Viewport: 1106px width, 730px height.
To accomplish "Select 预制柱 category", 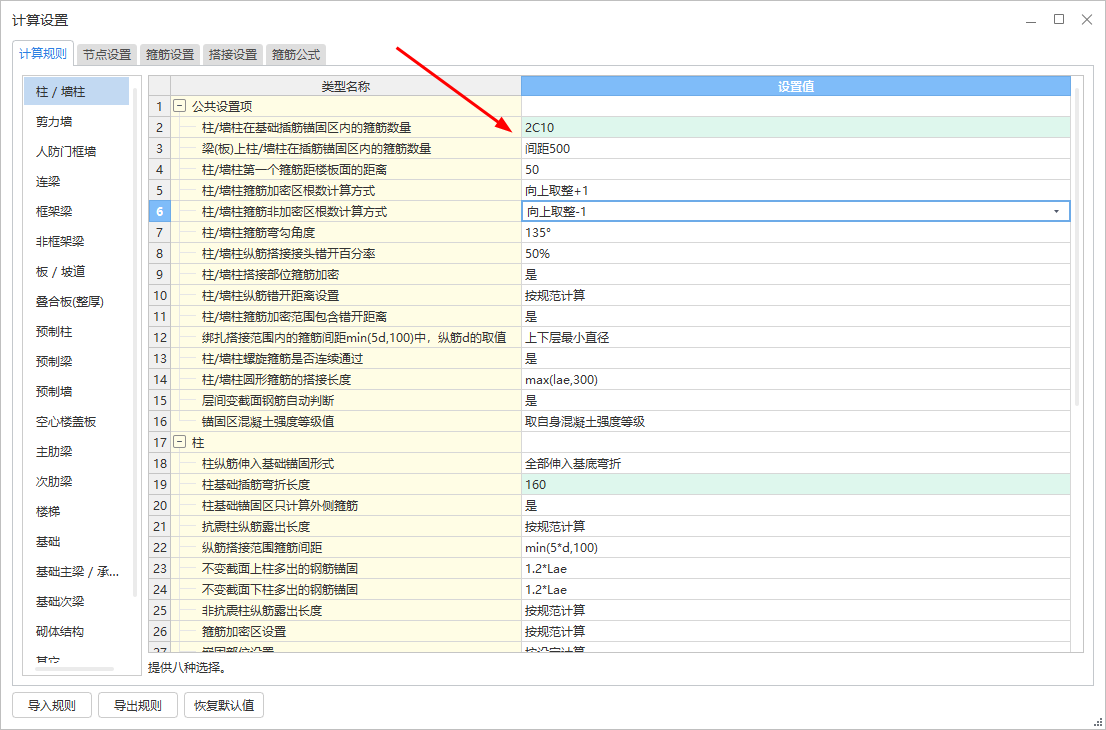I will coord(76,331).
